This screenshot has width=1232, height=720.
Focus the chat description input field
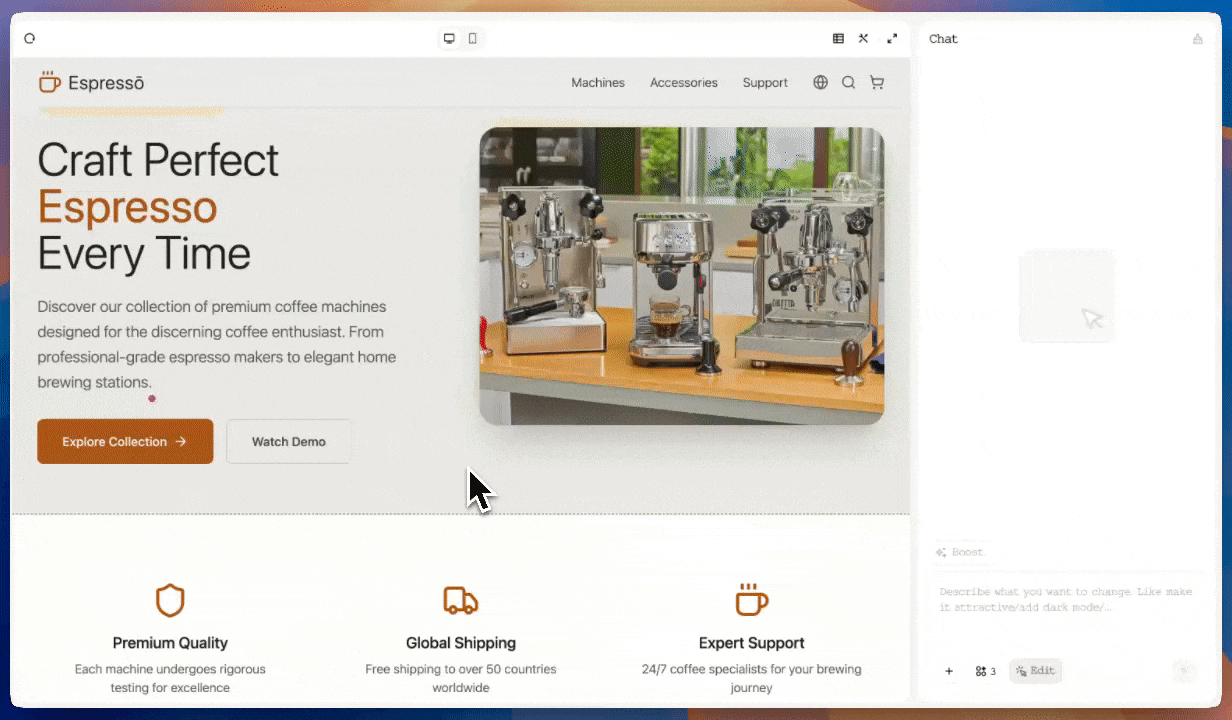point(1066,599)
